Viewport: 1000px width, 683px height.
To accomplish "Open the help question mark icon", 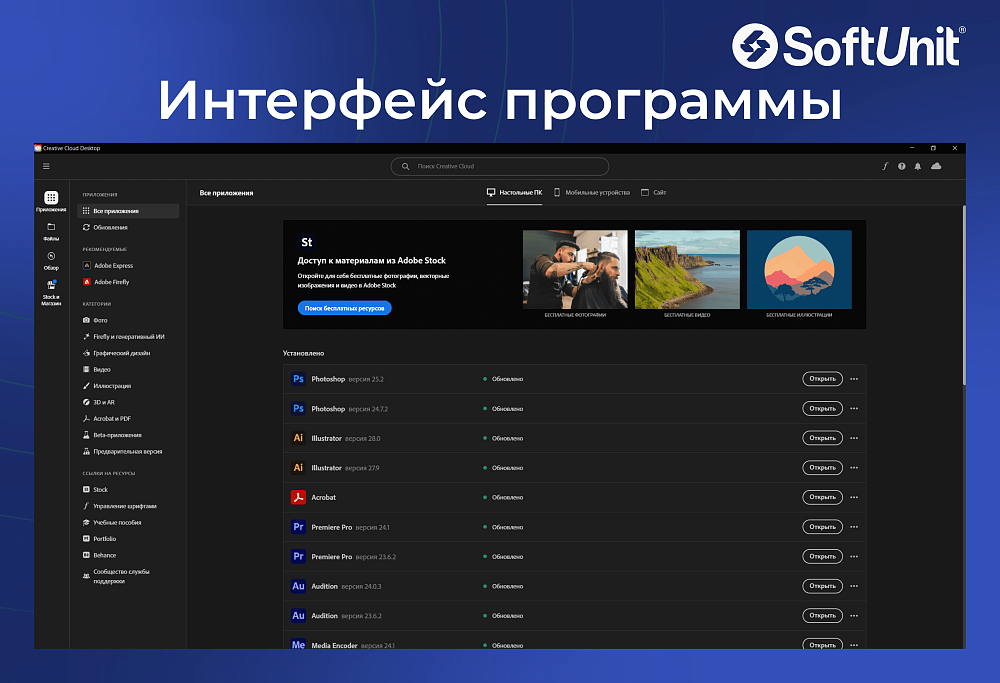I will point(902,166).
